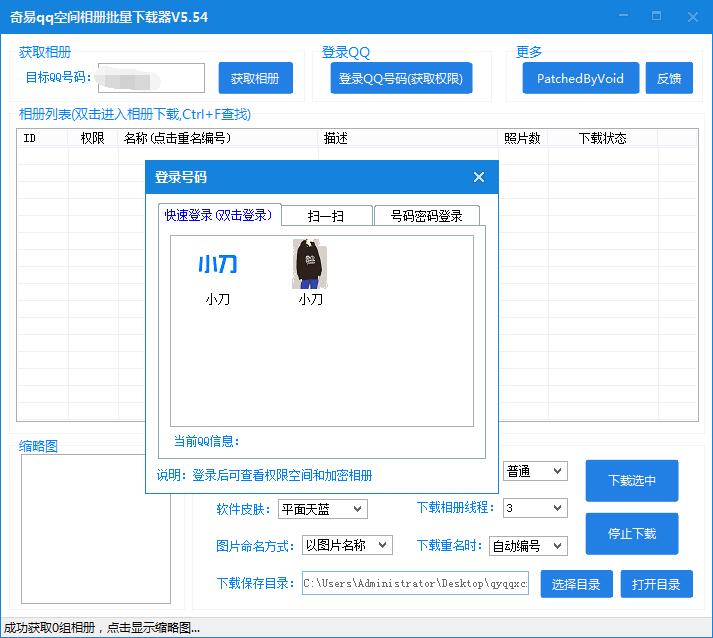This screenshot has width=713, height=638.
Task: Open the 下载重名时 dropdown showing 自动编号
Action: [528, 545]
